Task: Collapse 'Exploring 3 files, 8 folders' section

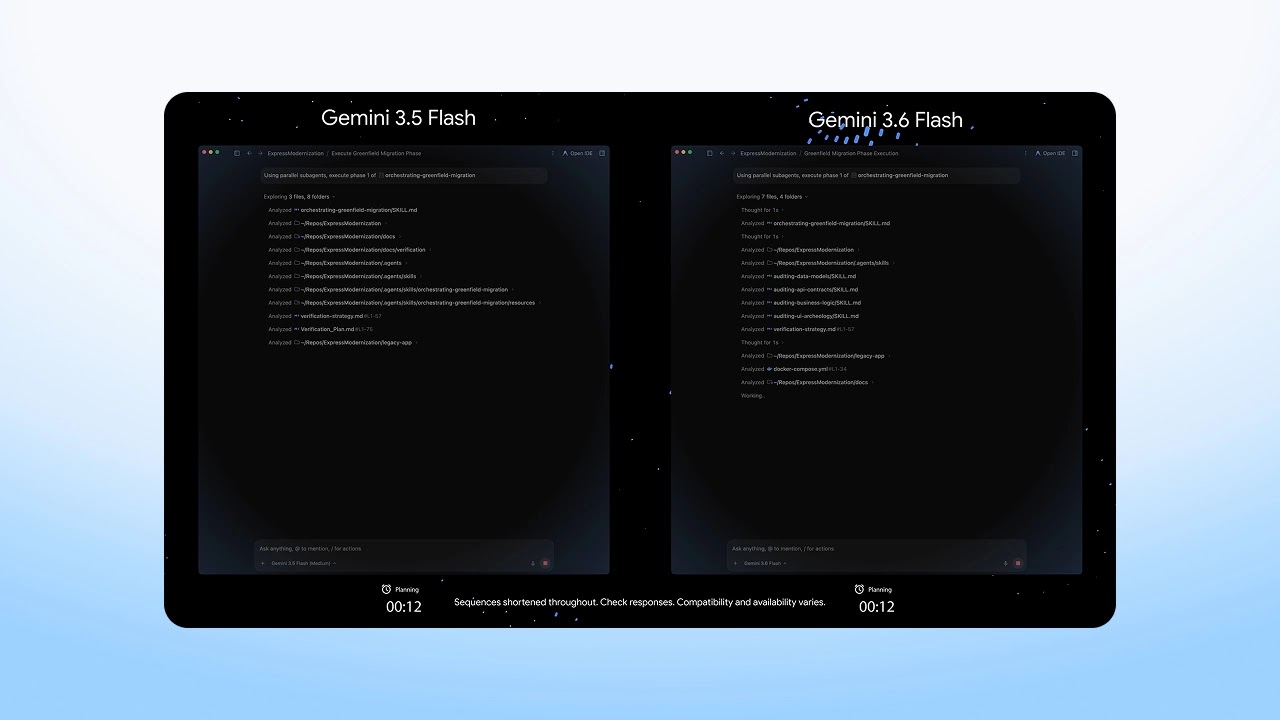Action: [300, 197]
